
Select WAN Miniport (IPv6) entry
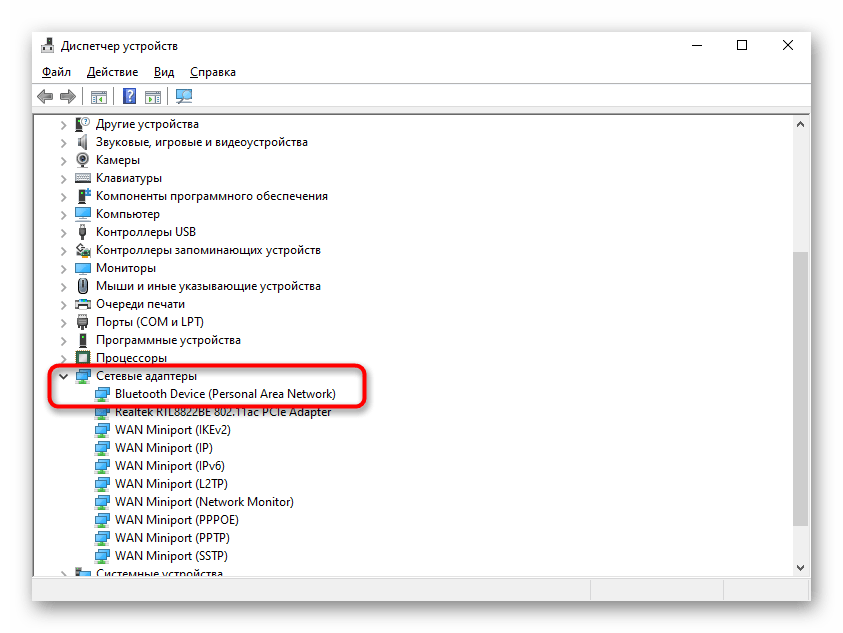coord(170,466)
